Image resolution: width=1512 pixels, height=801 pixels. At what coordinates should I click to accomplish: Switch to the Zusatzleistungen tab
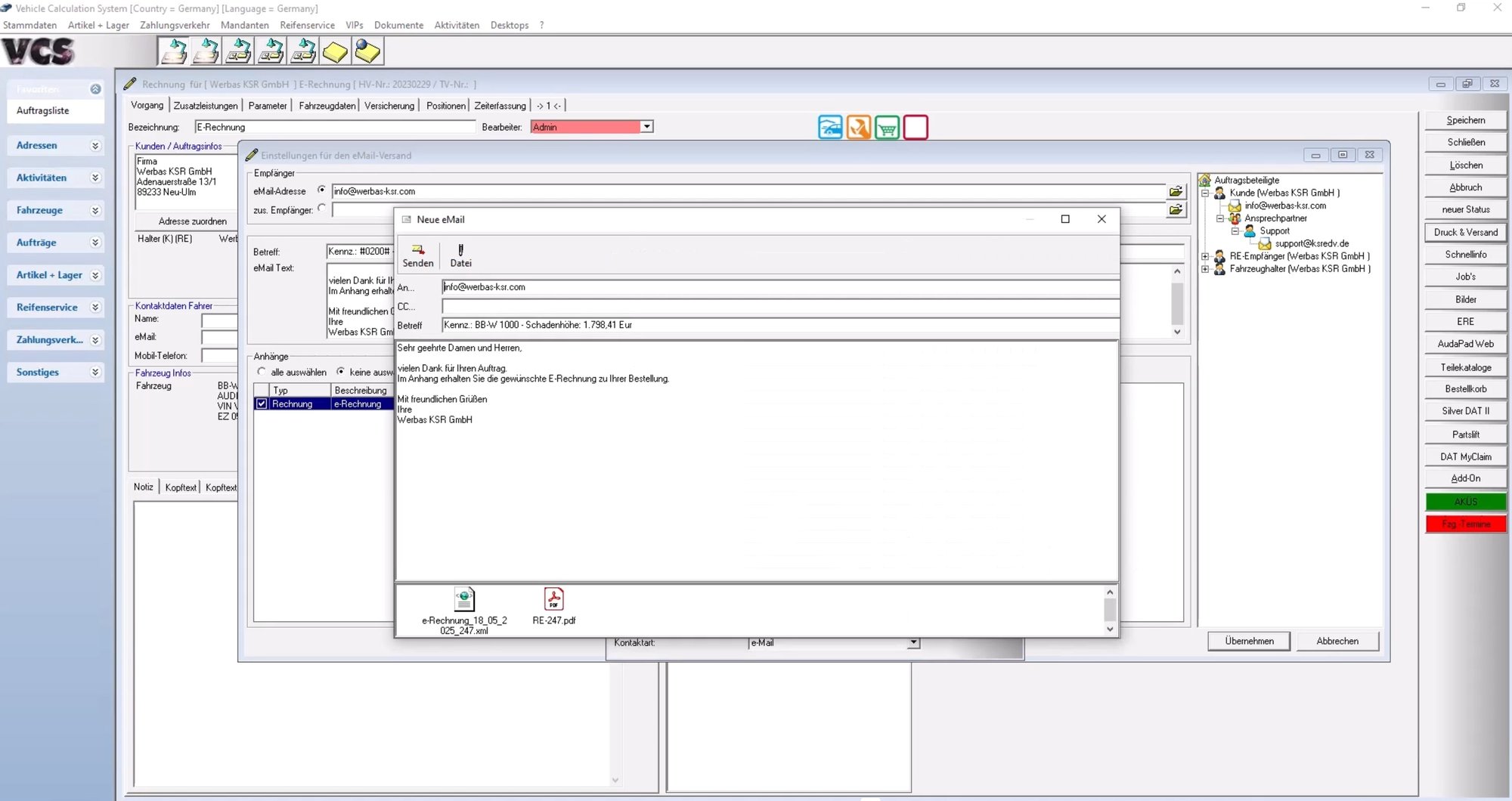coord(206,106)
